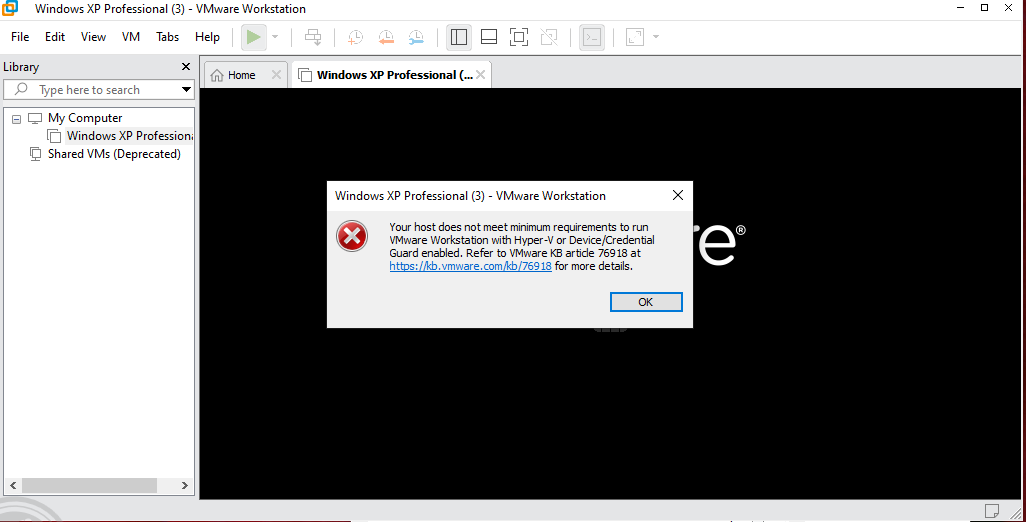
Task: Click the VMware Workstation title bar icon
Action: (x=9, y=9)
